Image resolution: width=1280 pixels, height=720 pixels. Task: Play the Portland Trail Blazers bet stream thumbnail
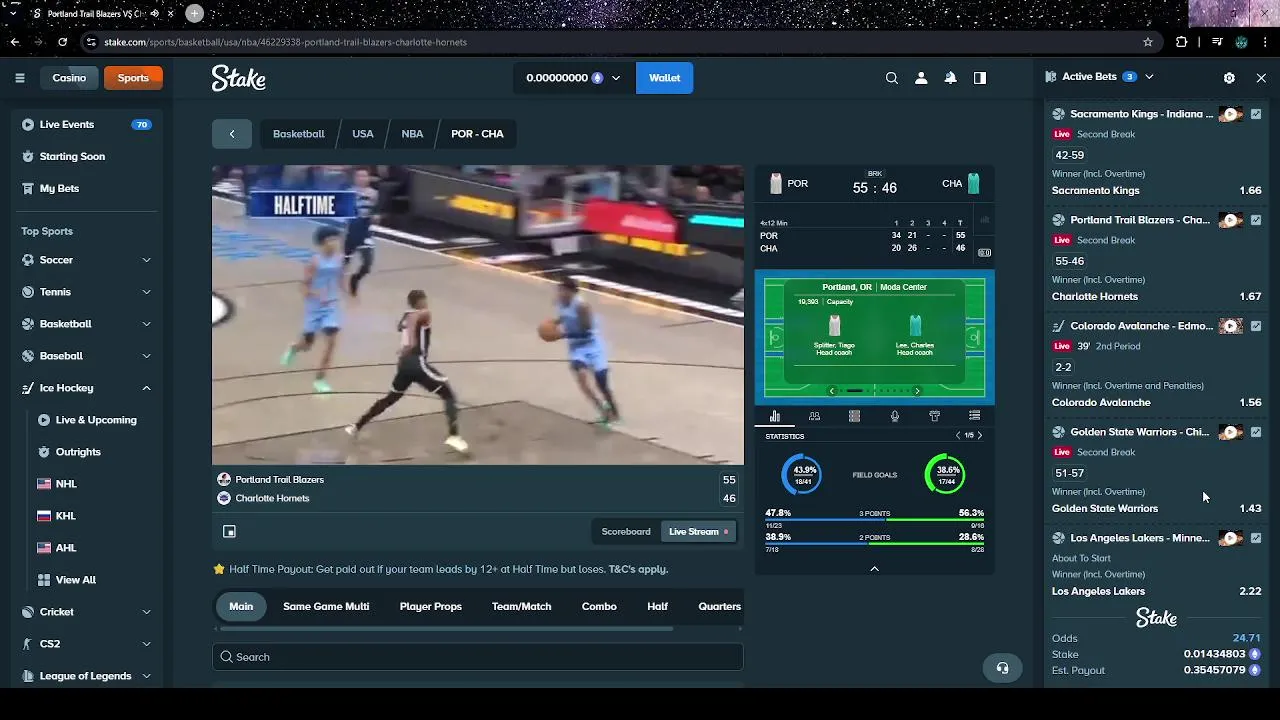1231,220
